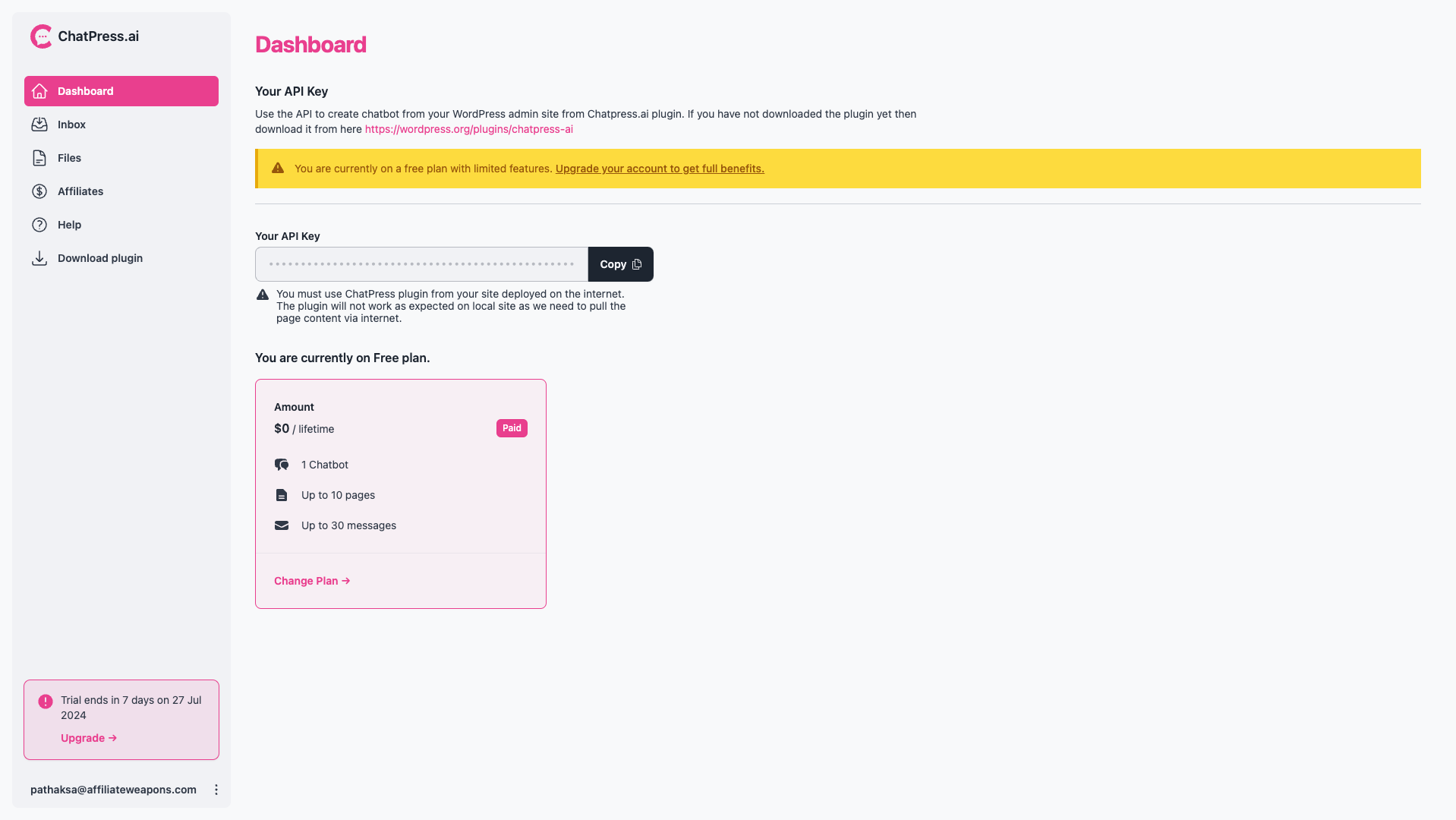Image resolution: width=1456 pixels, height=820 pixels.
Task: Click the masked API key field
Action: (421, 264)
